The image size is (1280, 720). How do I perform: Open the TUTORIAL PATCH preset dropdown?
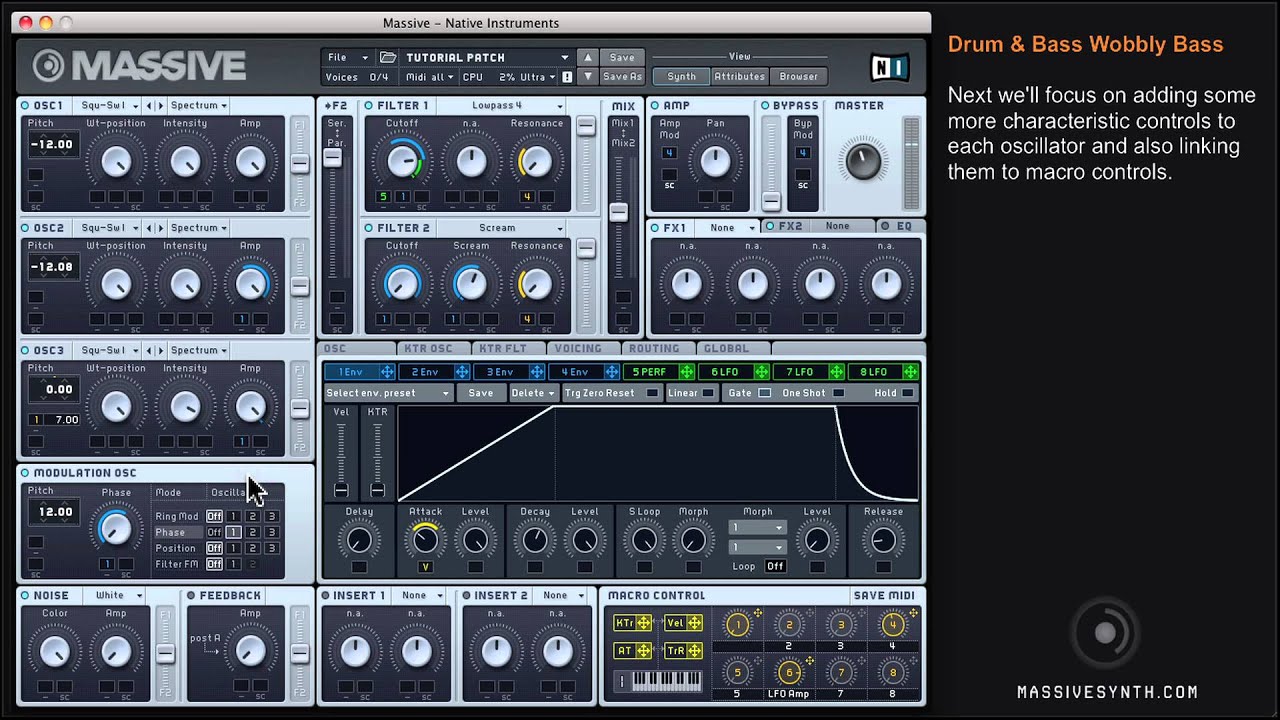(485, 57)
